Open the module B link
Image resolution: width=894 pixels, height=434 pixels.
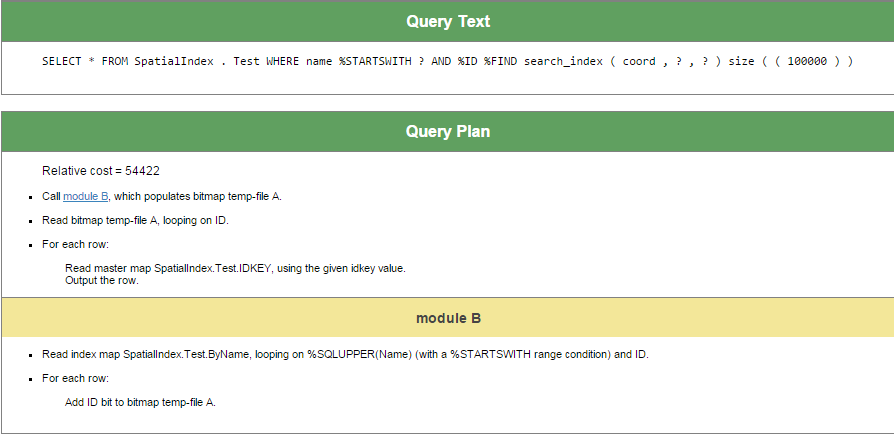(x=86, y=196)
